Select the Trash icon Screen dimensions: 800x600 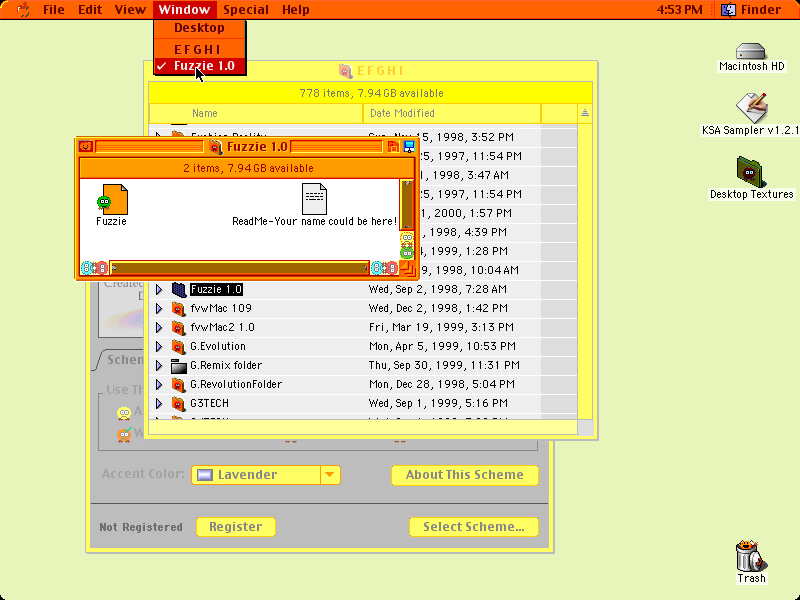click(751, 556)
